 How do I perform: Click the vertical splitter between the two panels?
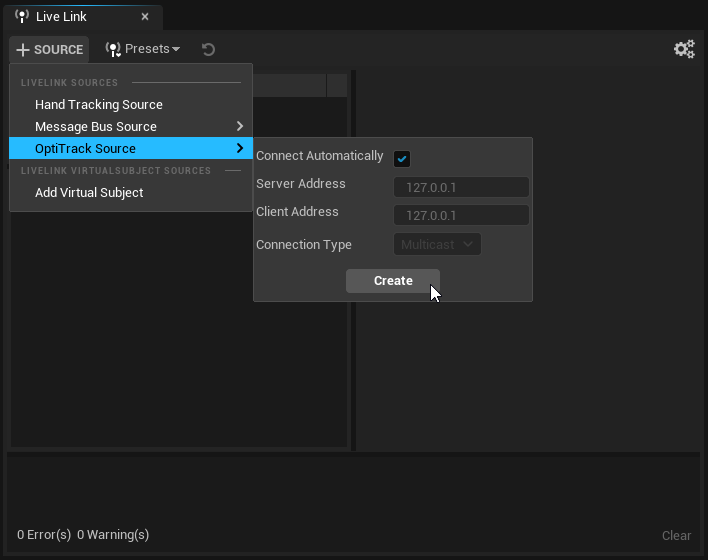[352, 380]
